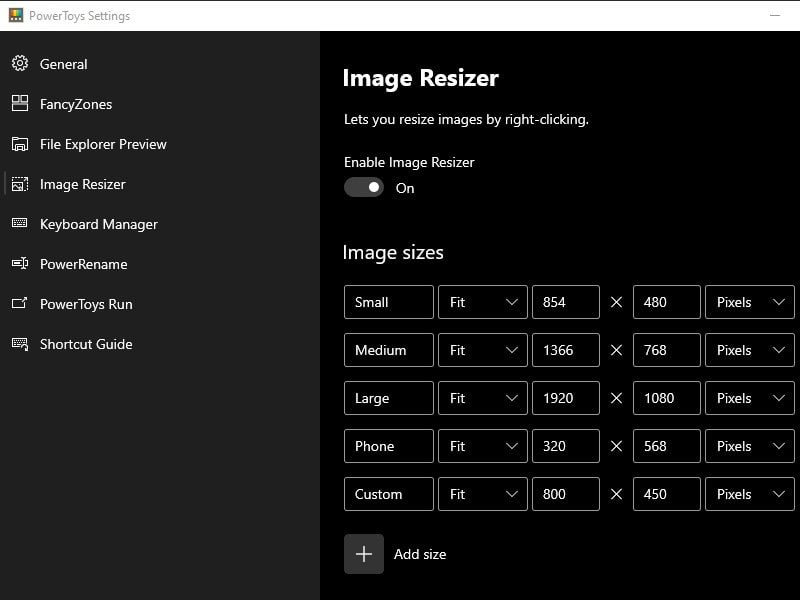Edit the Phone preset name field
This screenshot has height=600, width=800.
pyautogui.click(x=389, y=446)
